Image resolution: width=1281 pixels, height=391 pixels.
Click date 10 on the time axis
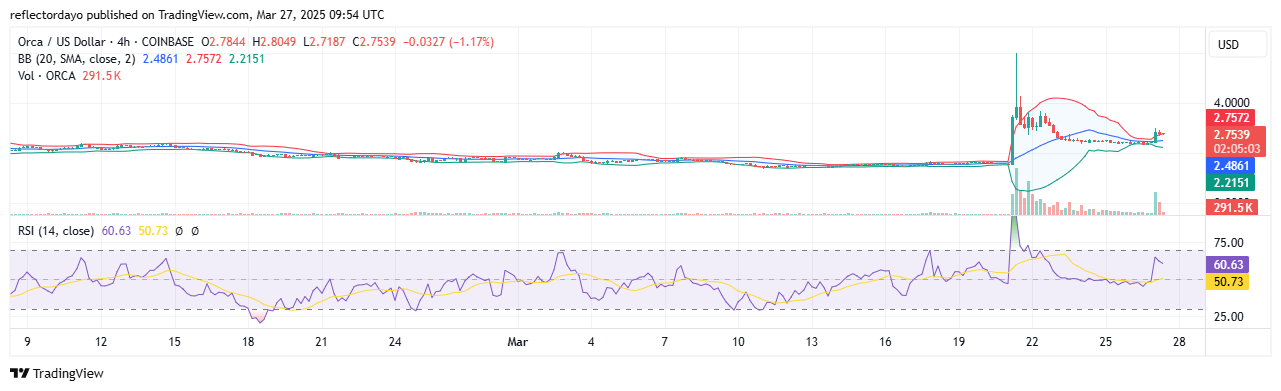tap(738, 342)
